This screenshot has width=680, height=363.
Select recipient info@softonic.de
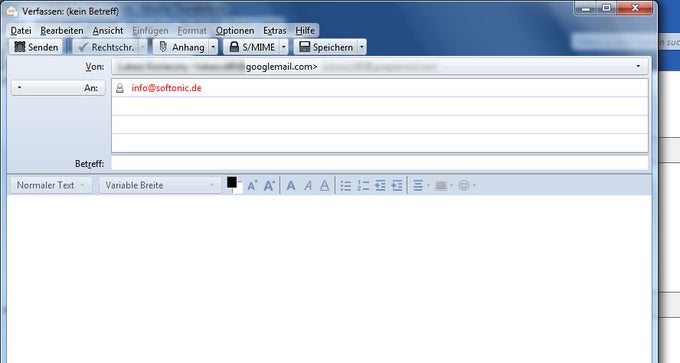pyautogui.click(x=167, y=88)
